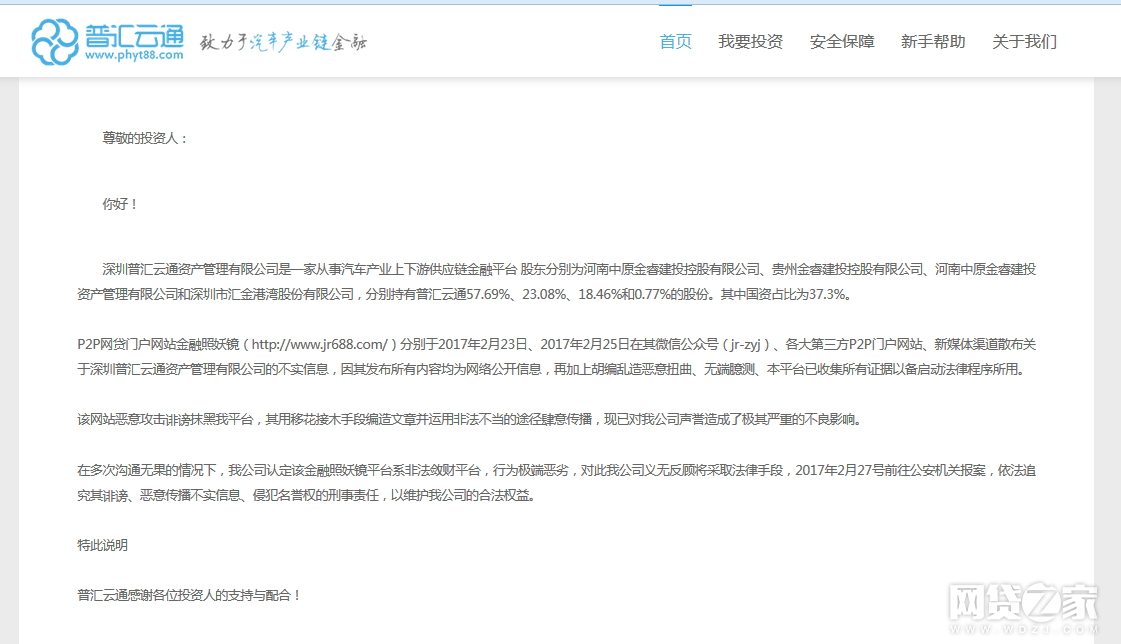Go to 我要投资 menu item

(750, 42)
